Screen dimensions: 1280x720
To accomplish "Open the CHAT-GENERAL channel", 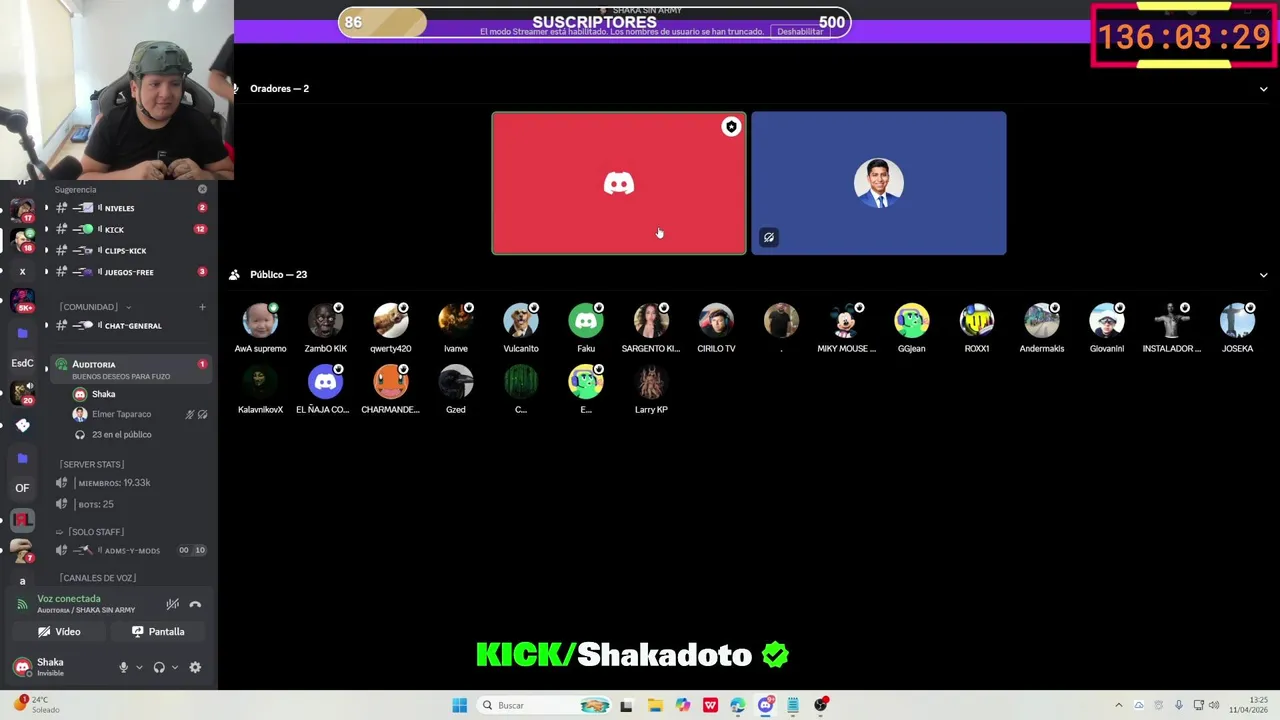I will tap(130, 325).
